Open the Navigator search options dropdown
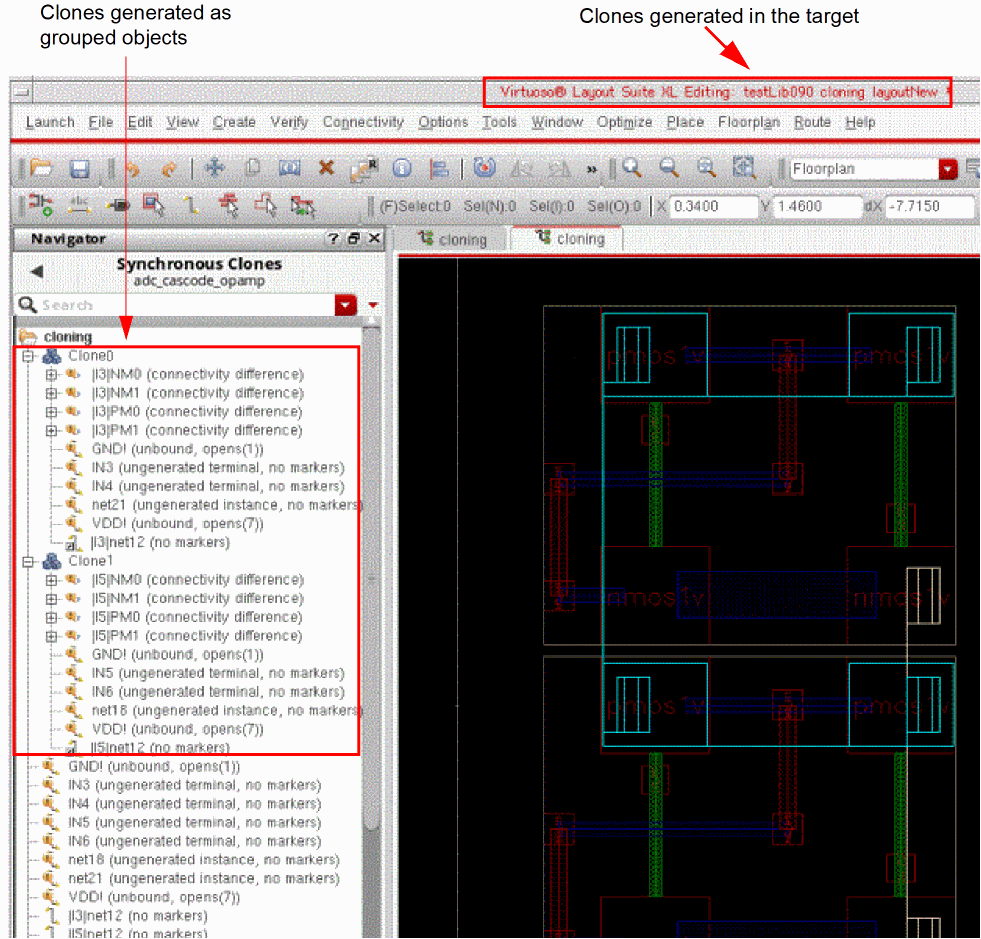The width and height of the screenshot is (981, 939). pos(346,305)
